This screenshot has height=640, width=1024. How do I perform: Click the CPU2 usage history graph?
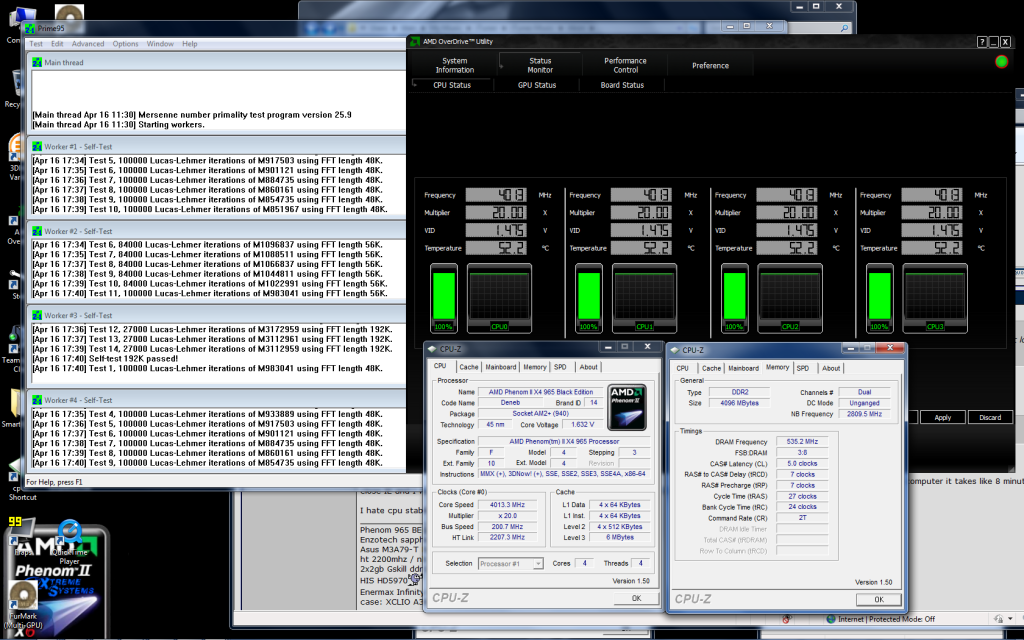(790, 296)
